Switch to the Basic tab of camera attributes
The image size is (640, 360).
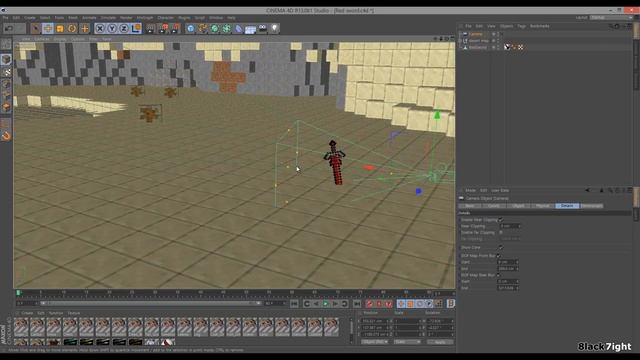[470, 206]
